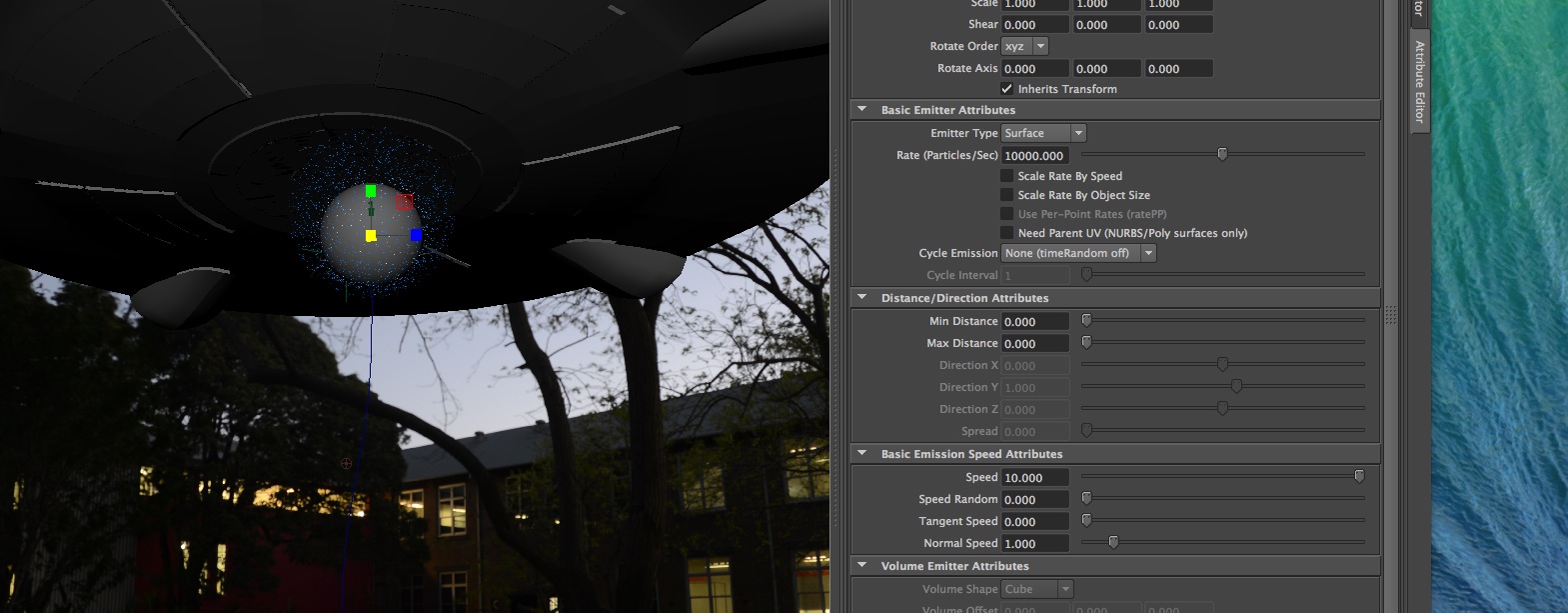Click the green Y-axis manipulator handle
Viewport: 1568px width, 613px height.
coord(371,191)
